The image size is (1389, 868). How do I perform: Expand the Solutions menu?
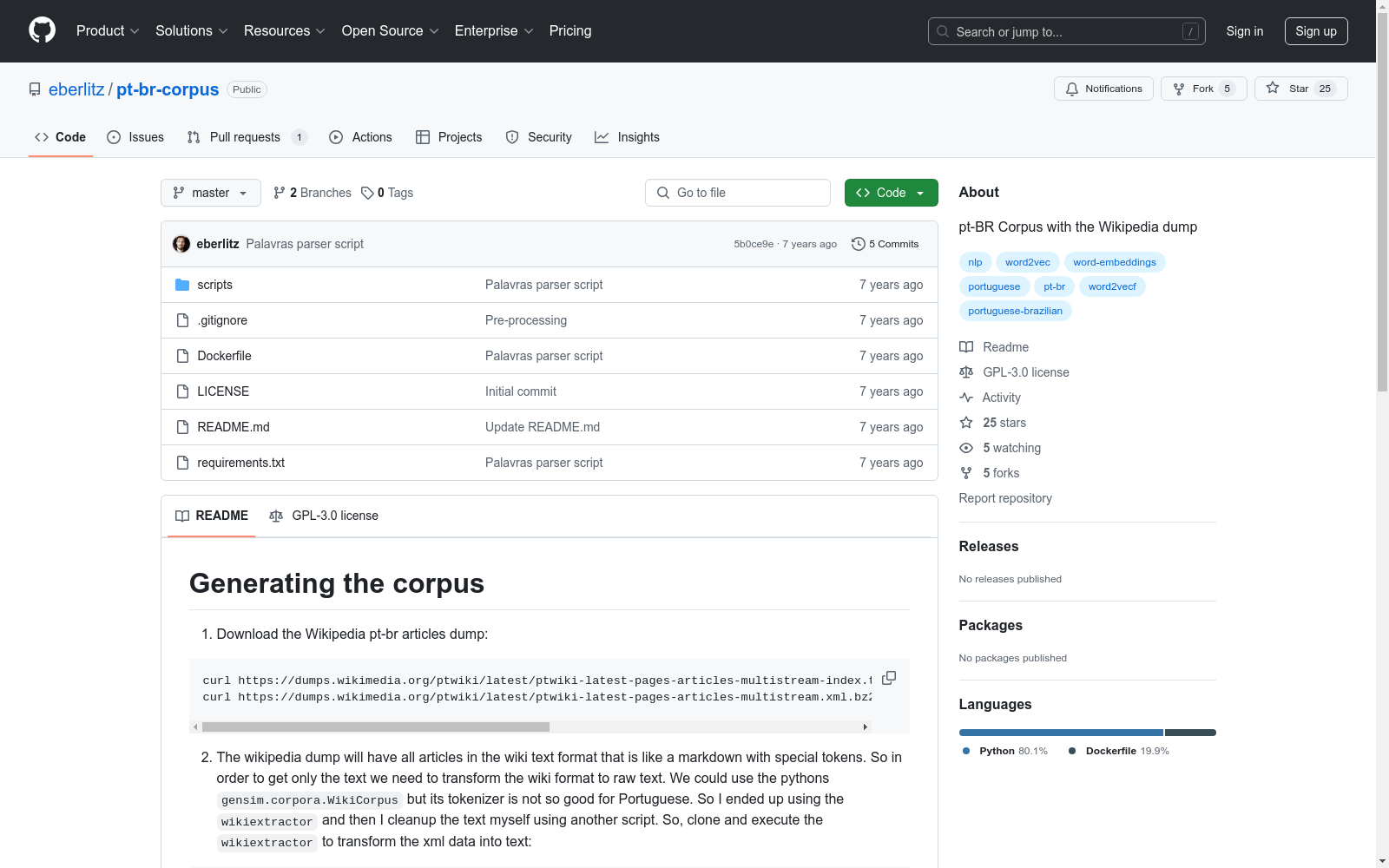pos(192,31)
